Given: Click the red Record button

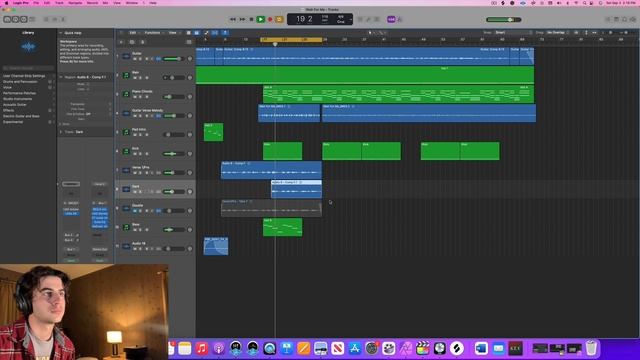Looking at the screenshot, I should (270, 19).
